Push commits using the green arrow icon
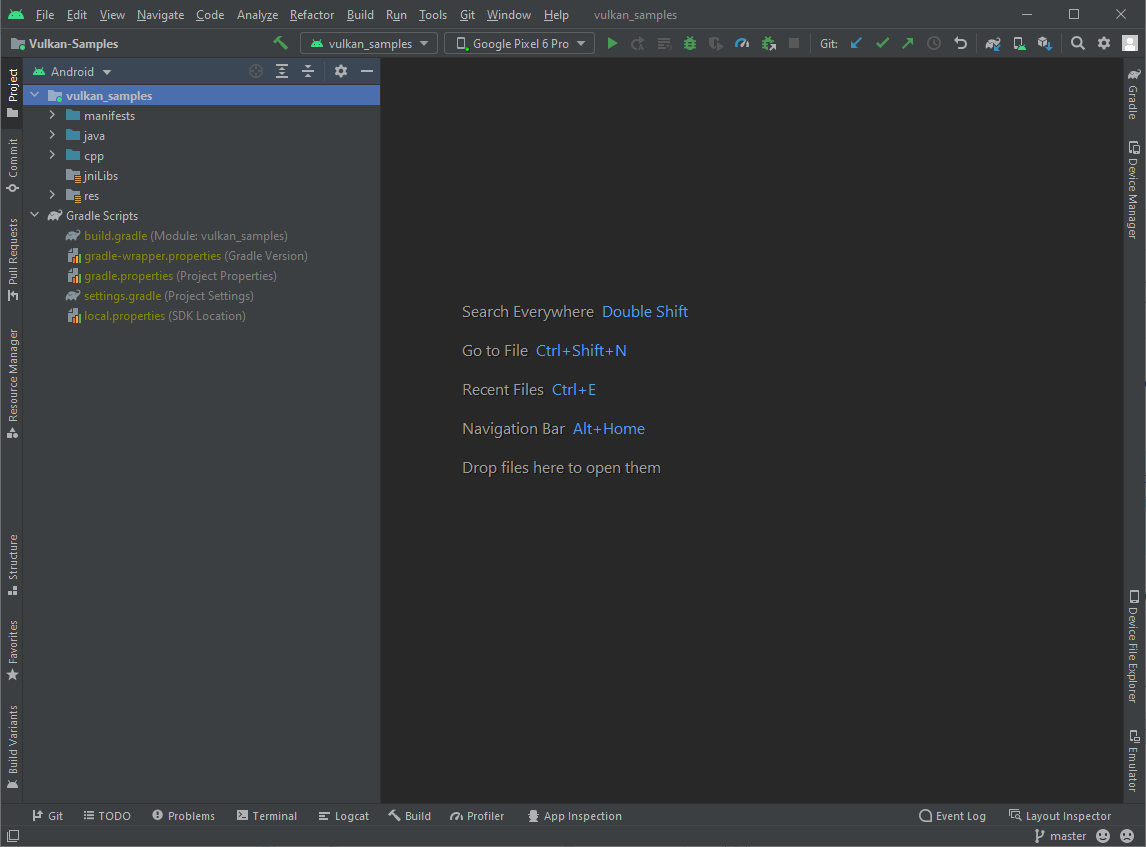The width and height of the screenshot is (1146, 847). coord(906,43)
